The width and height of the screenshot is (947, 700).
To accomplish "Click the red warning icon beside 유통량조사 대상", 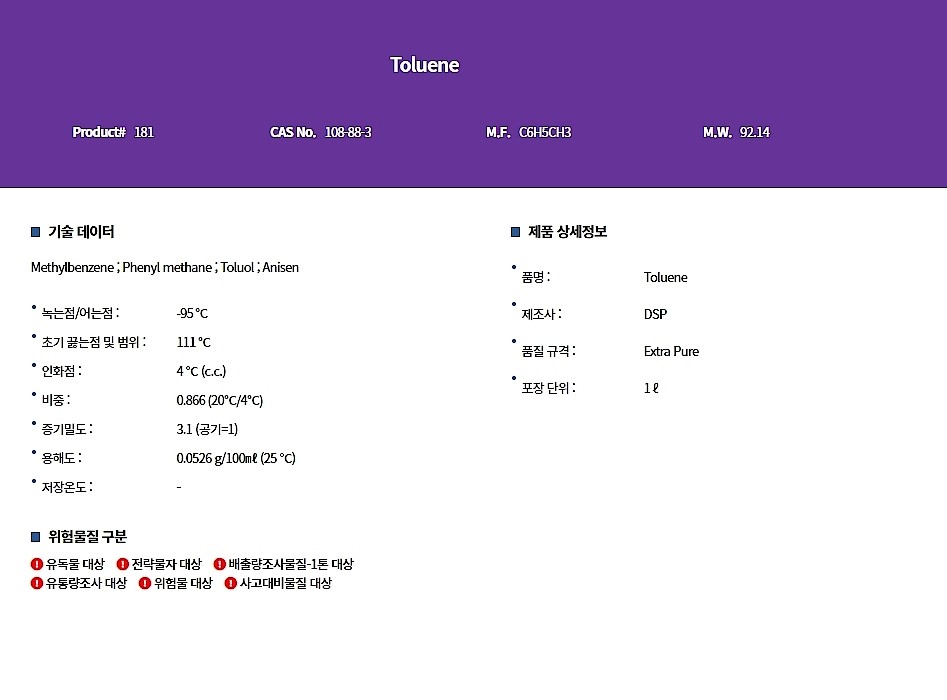I will [x=37, y=583].
